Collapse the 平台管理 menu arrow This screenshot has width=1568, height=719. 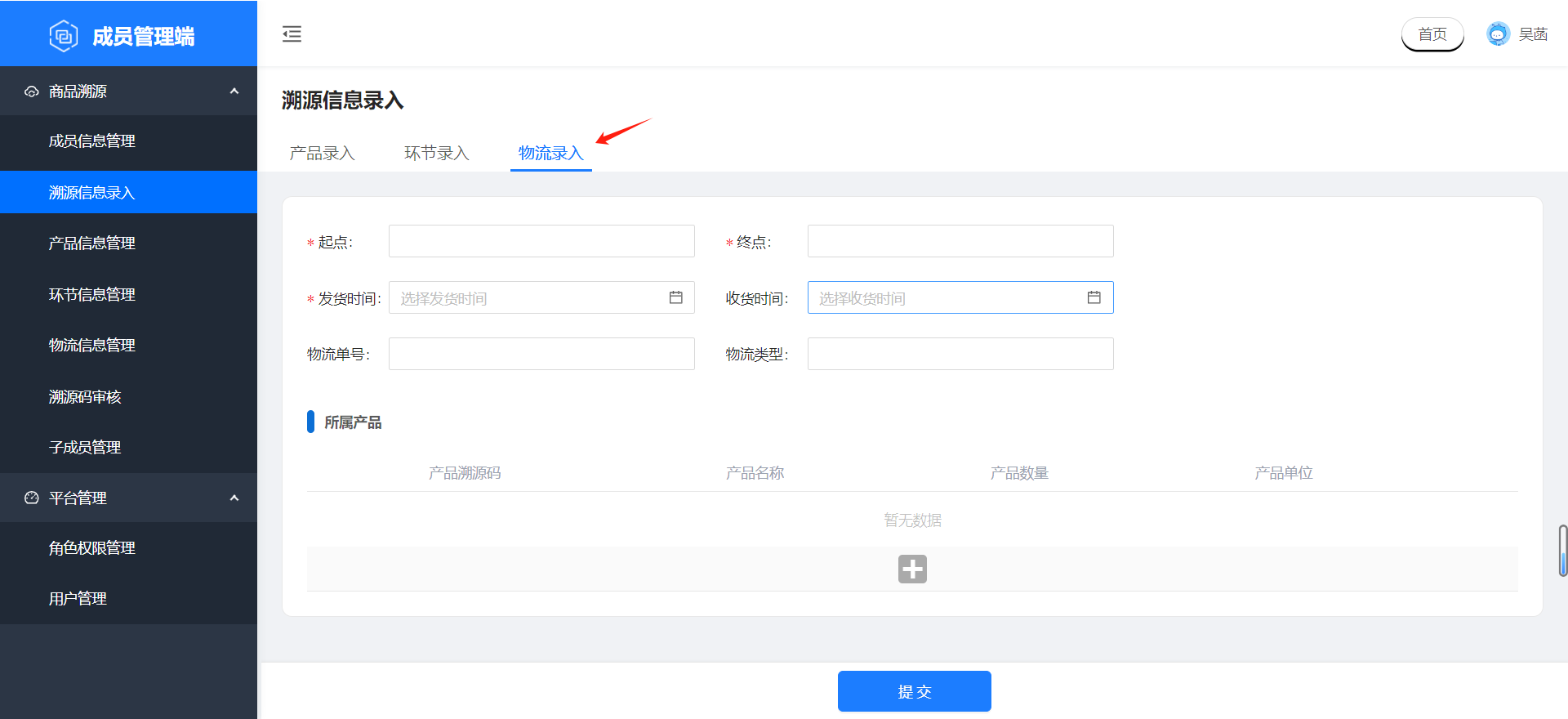click(x=234, y=498)
